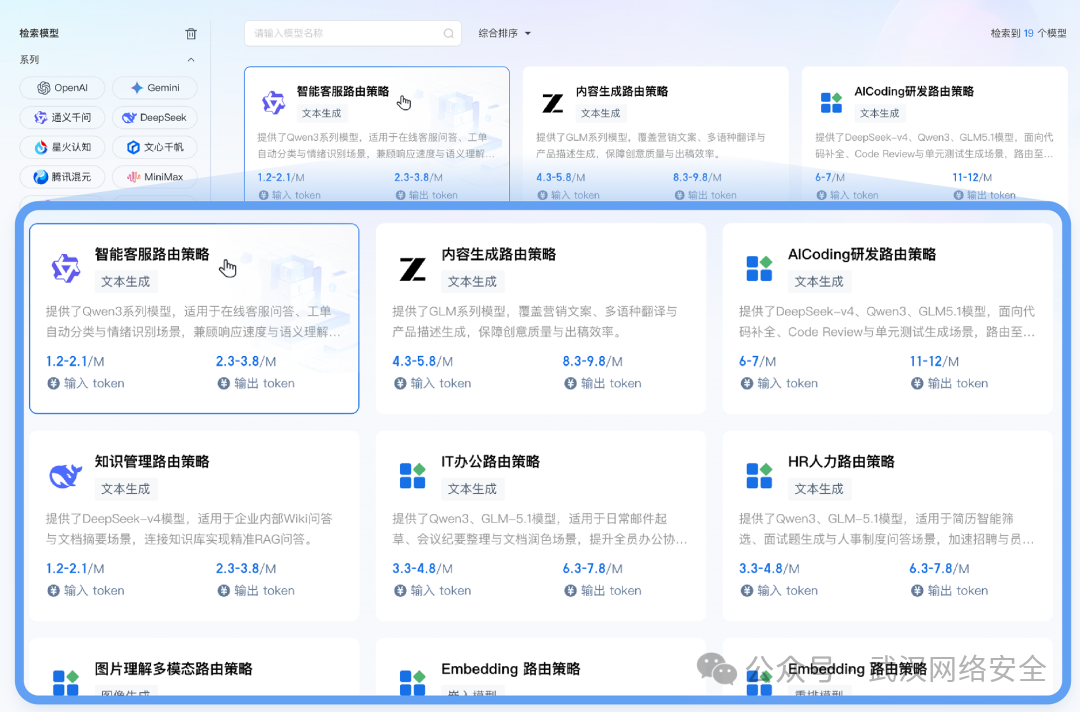Open the HR人力路由策略 card title

click(841, 461)
